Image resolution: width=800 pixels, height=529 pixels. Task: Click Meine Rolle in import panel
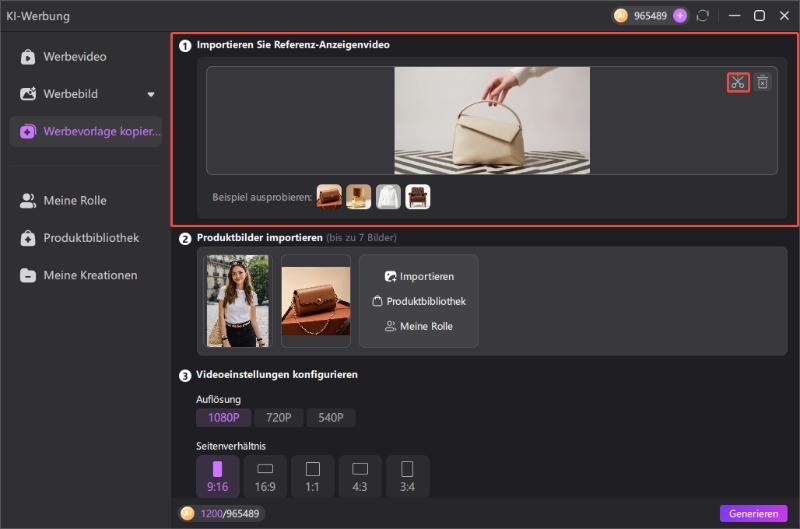[x=419, y=326]
